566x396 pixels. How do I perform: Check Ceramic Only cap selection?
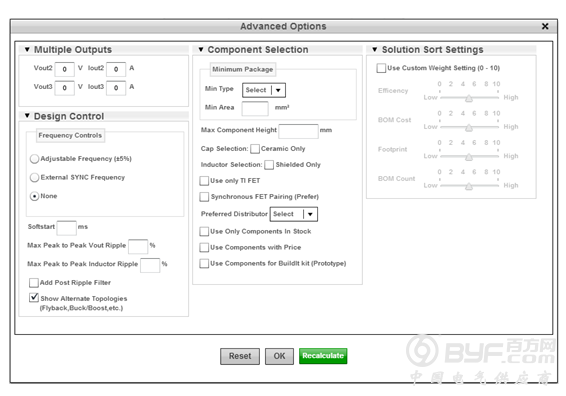coord(255,149)
